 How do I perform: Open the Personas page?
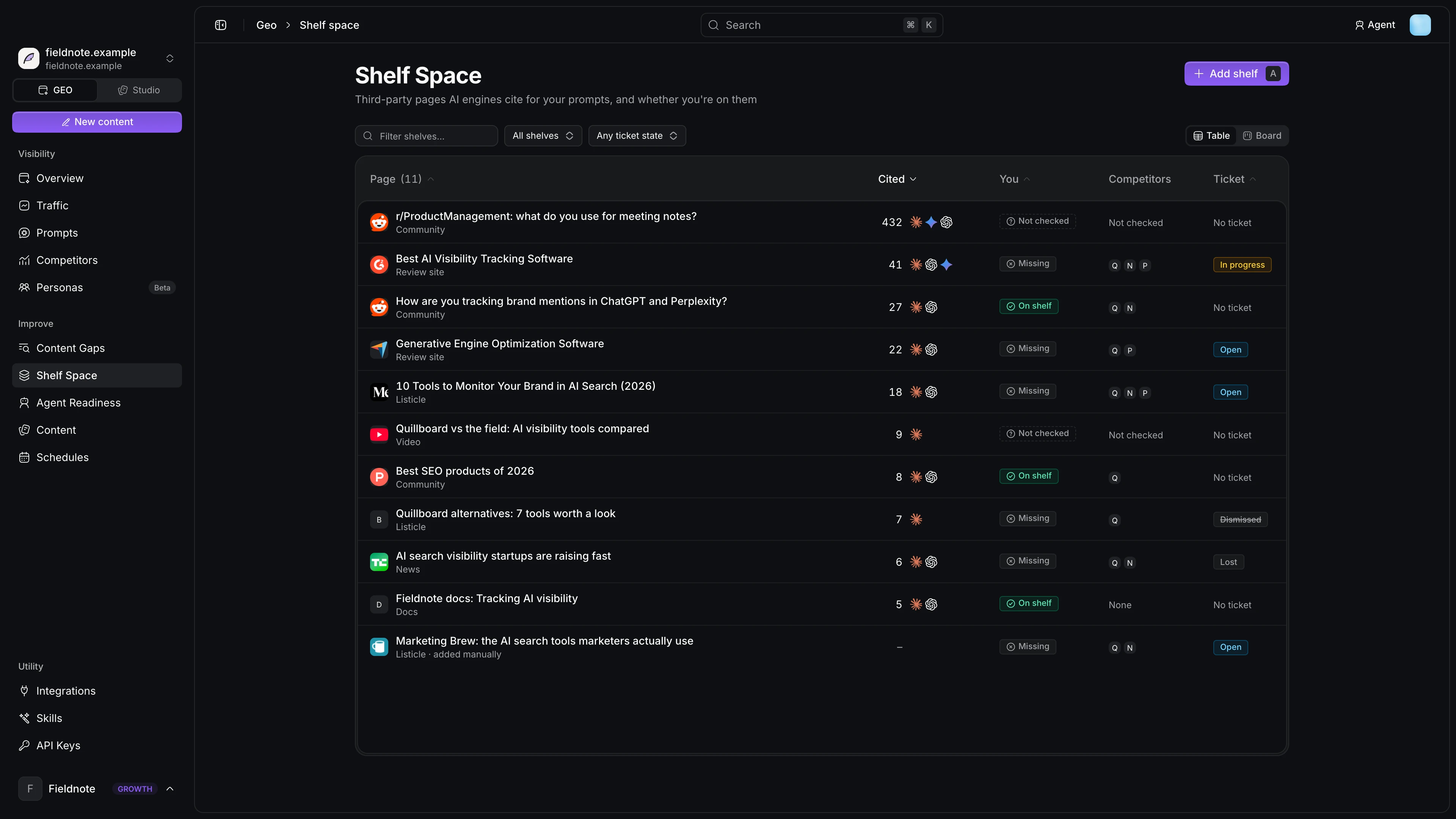coord(97,288)
